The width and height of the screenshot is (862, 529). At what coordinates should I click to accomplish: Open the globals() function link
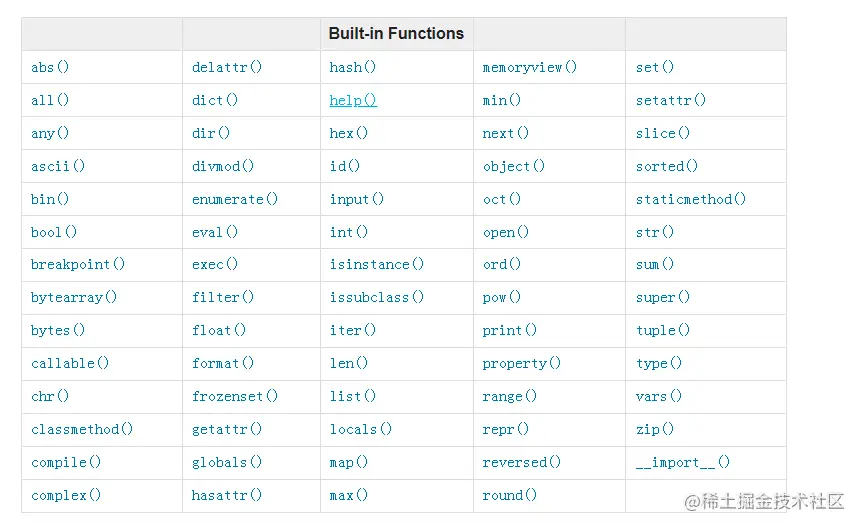(227, 462)
